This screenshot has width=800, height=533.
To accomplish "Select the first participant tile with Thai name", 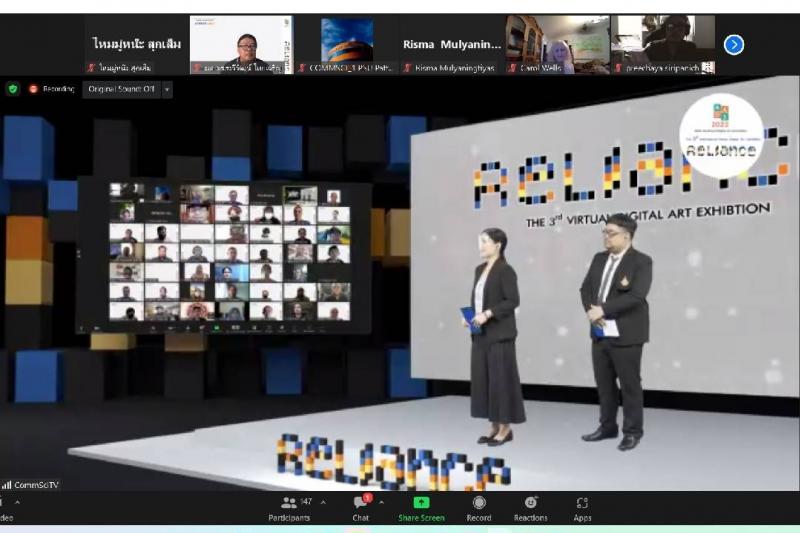I will pos(136,45).
